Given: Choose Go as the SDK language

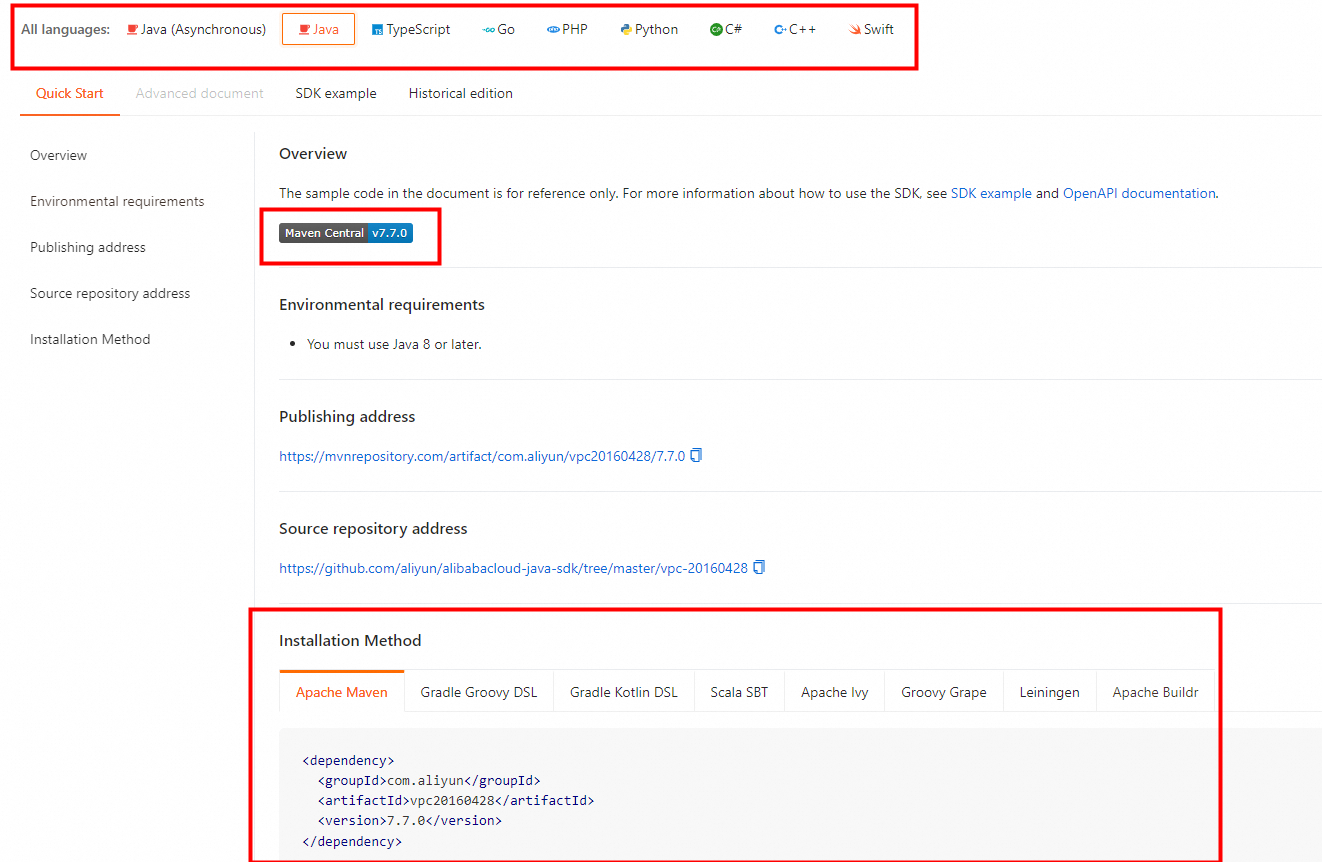Looking at the screenshot, I should pos(498,30).
